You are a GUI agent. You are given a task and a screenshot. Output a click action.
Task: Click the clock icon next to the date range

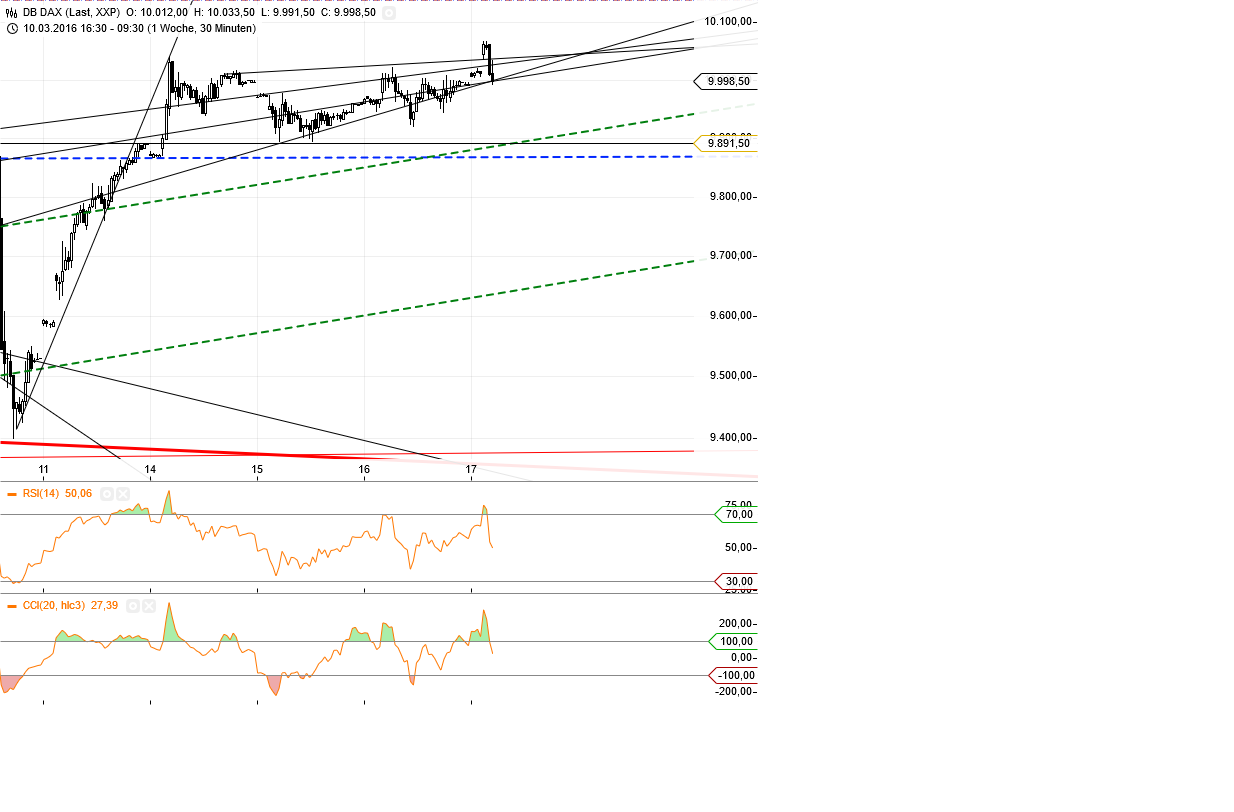(12, 29)
